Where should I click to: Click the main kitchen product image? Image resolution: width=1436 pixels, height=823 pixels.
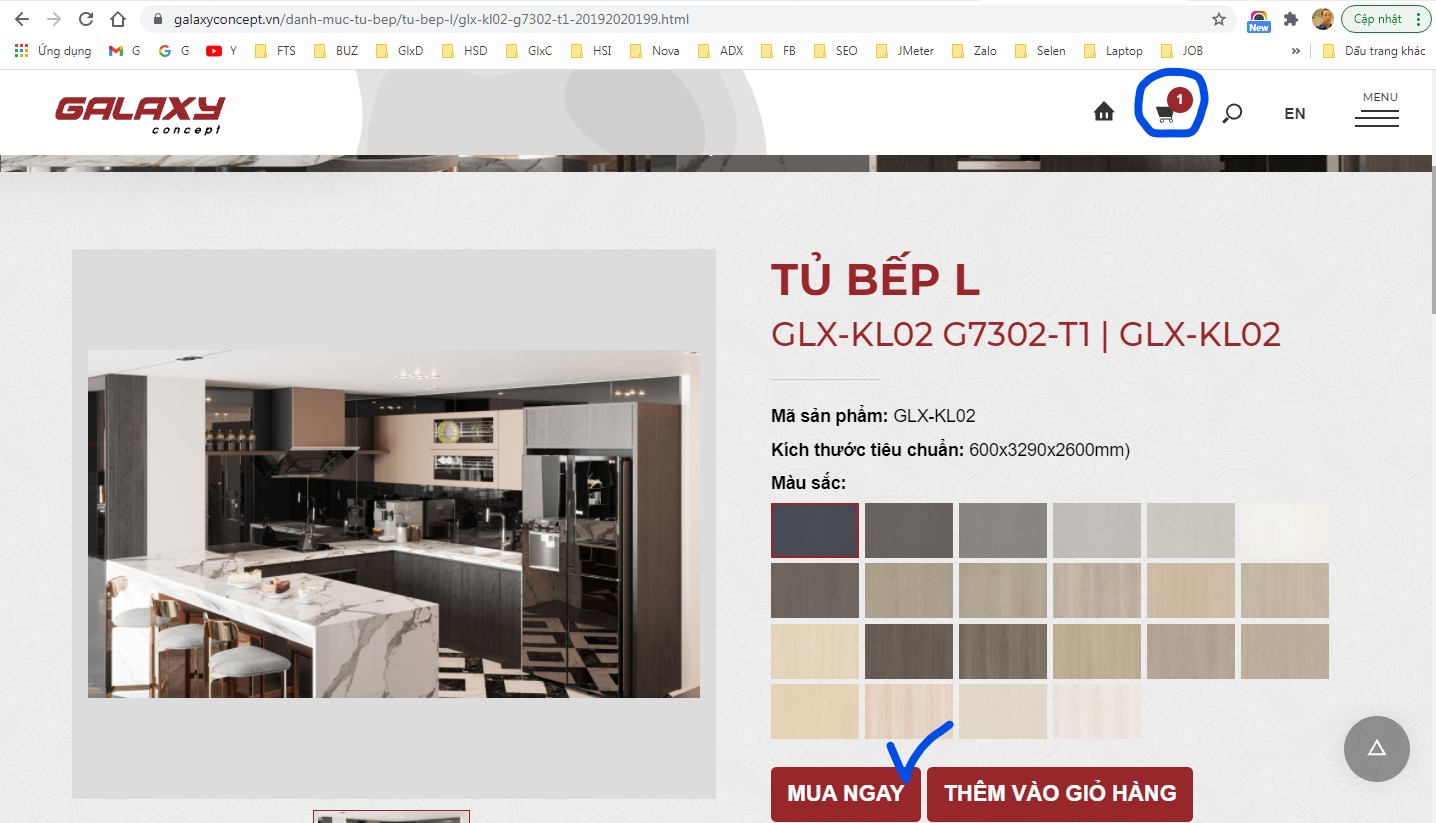pyautogui.click(x=394, y=523)
